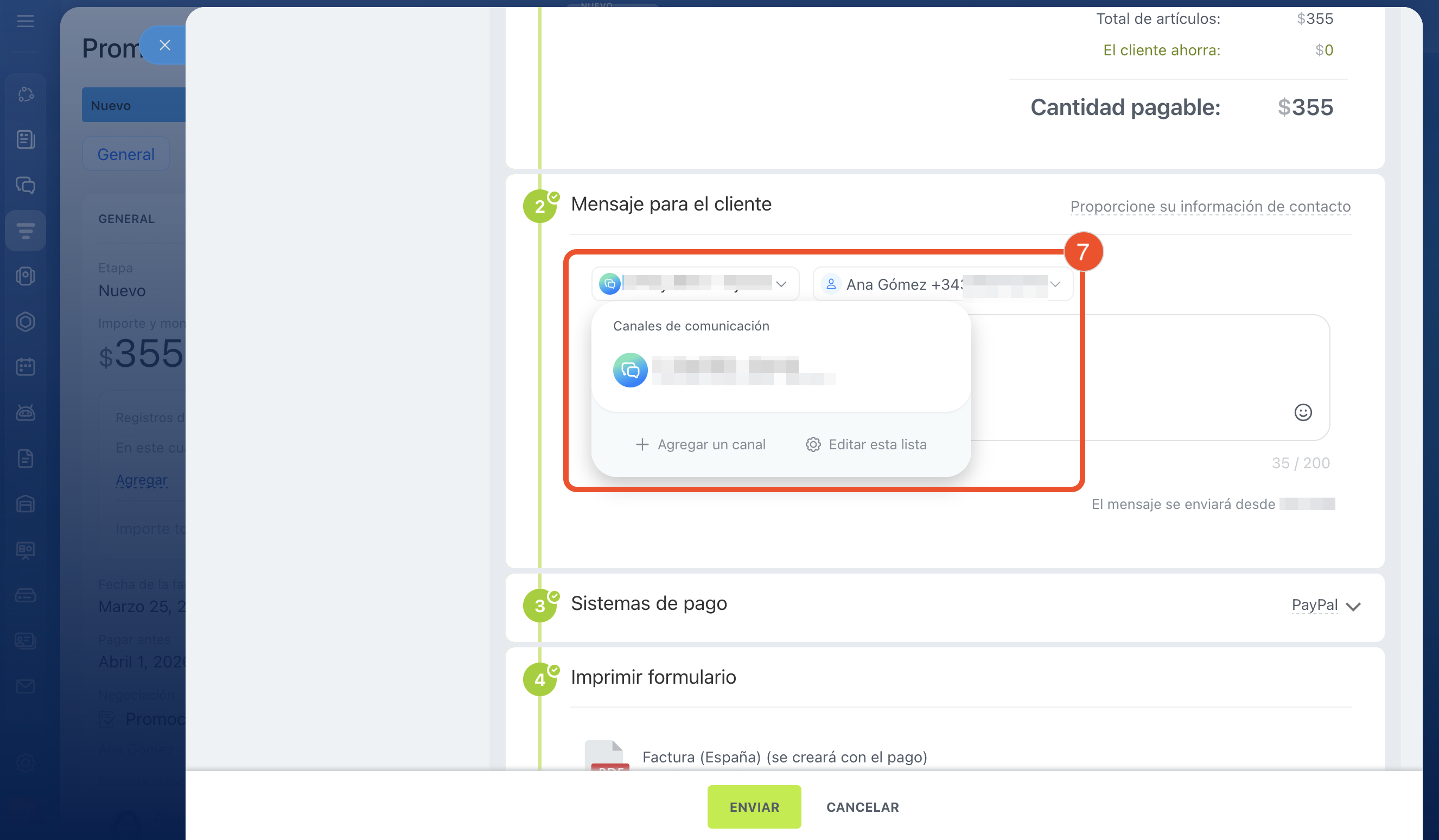Open the calendar icon in sidebar
The height and width of the screenshot is (840, 1439).
25,367
